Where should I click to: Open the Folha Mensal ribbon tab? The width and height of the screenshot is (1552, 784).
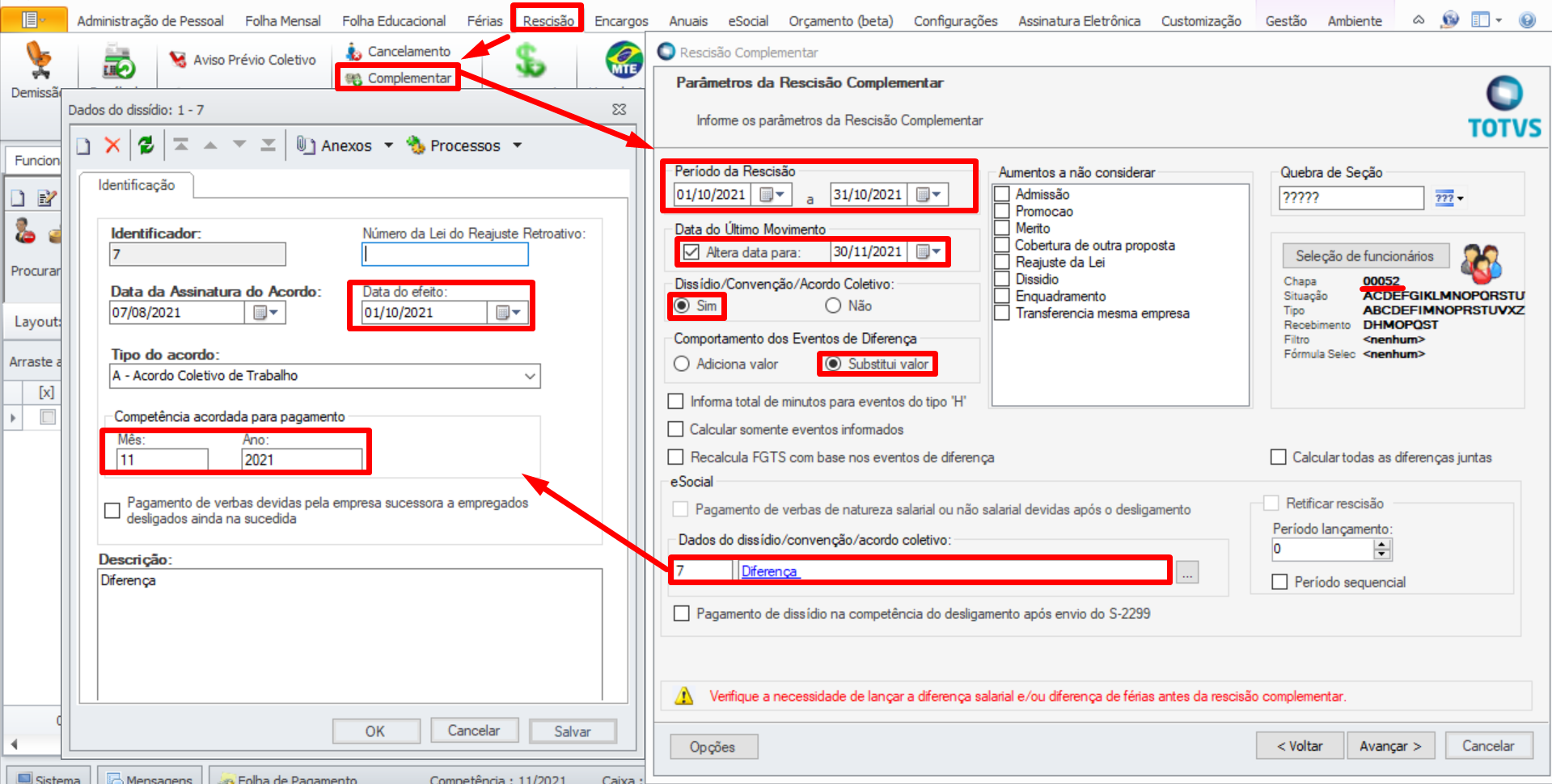(x=282, y=21)
